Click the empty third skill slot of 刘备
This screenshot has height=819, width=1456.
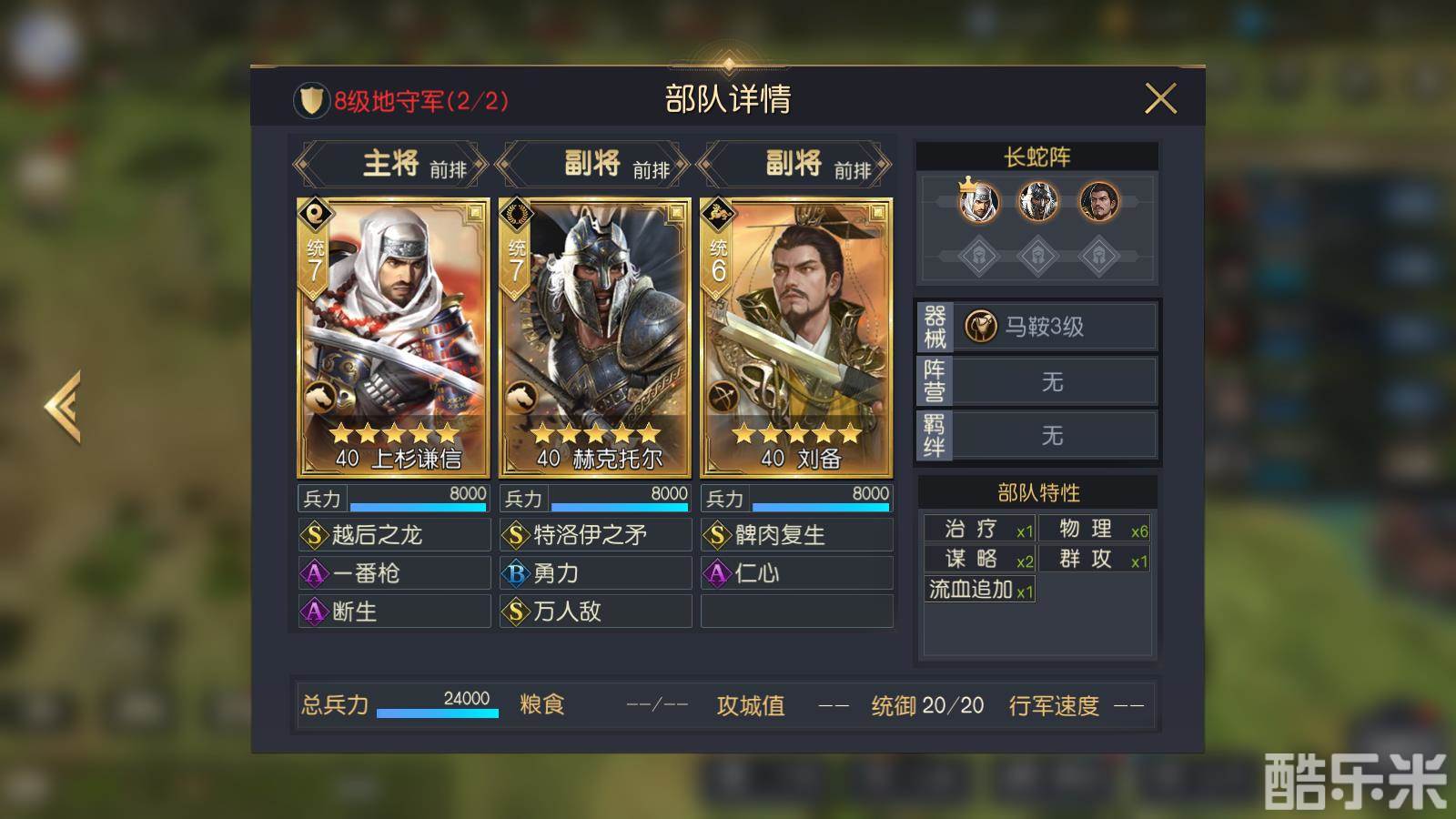point(796,612)
